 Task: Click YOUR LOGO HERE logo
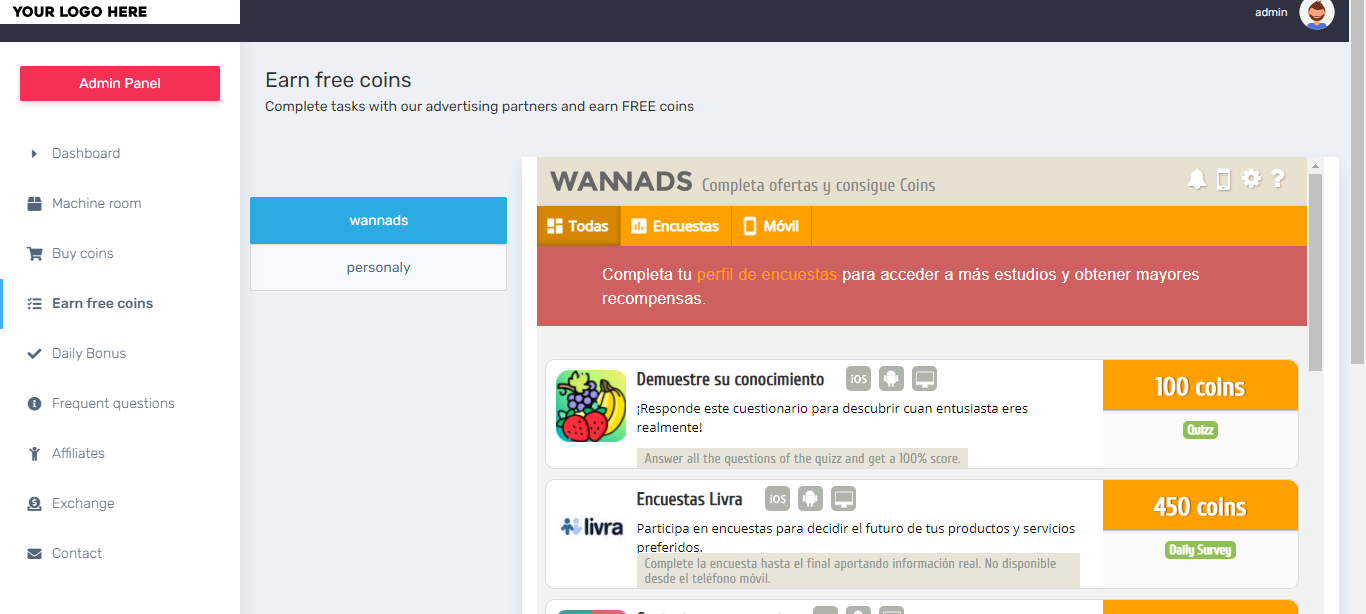[80, 12]
